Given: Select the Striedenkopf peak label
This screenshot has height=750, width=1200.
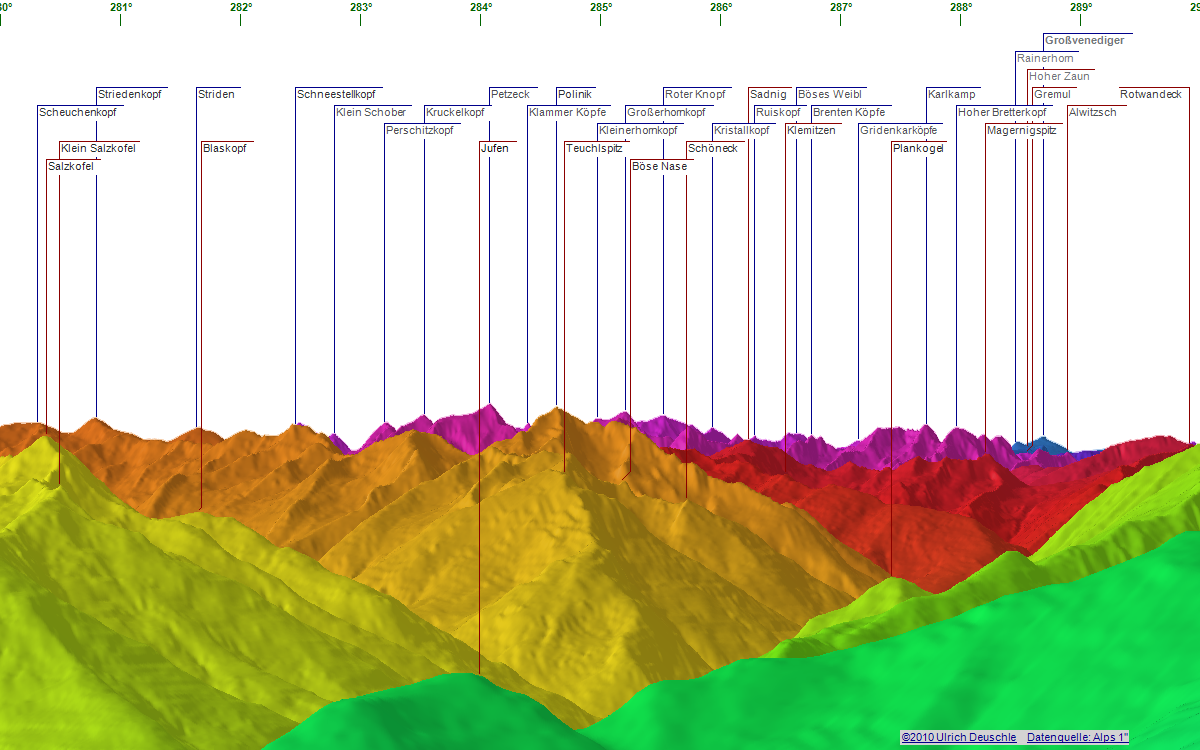Looking at the screenshot, I should click(130, 95).
